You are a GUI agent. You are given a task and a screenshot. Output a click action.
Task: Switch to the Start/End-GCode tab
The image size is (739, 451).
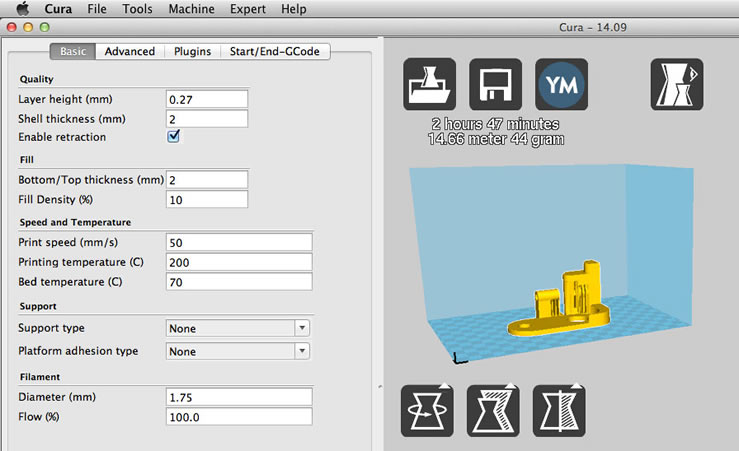click(275, 51)
